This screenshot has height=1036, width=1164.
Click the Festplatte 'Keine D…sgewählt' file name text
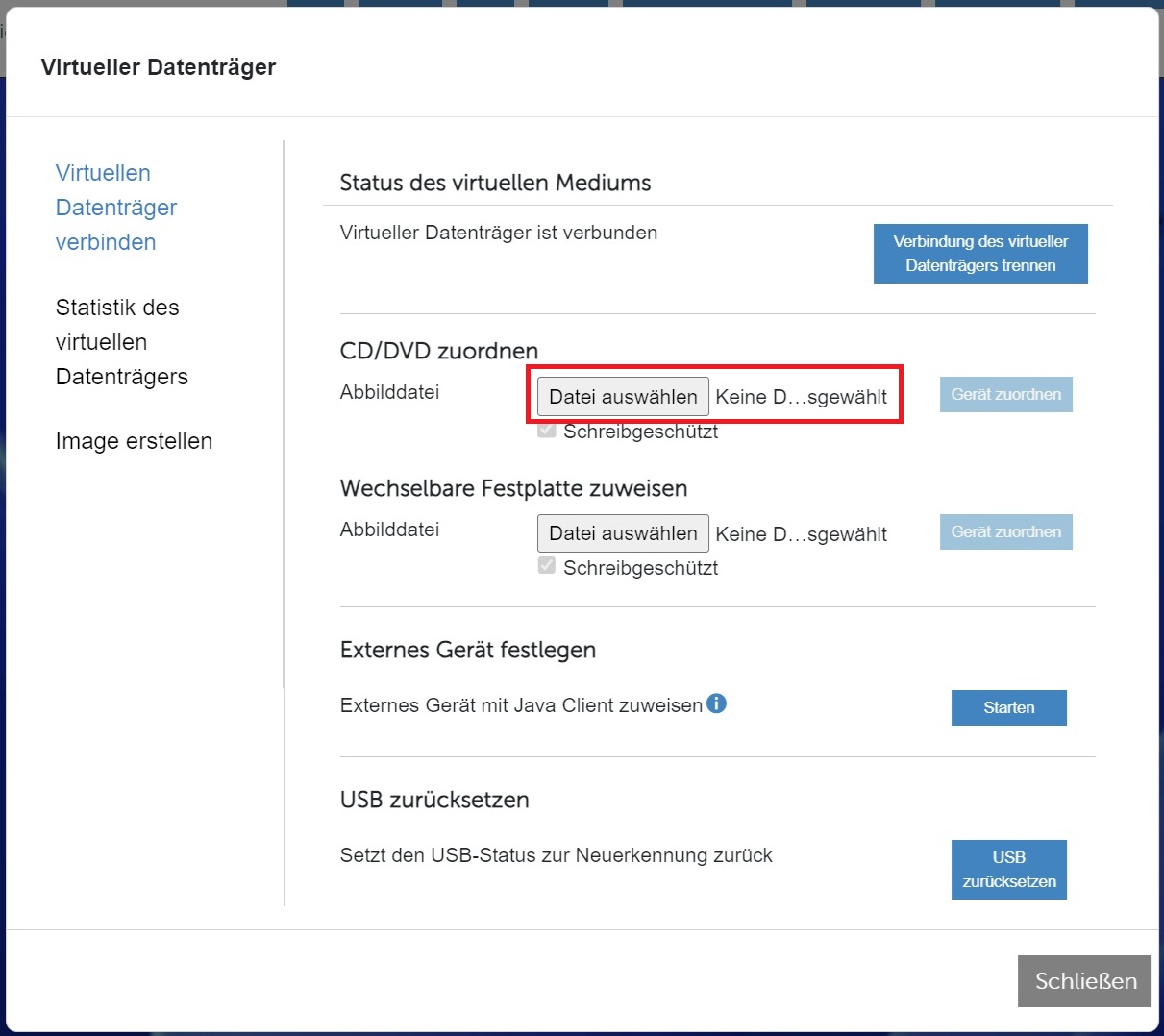[x=801, y=534]
